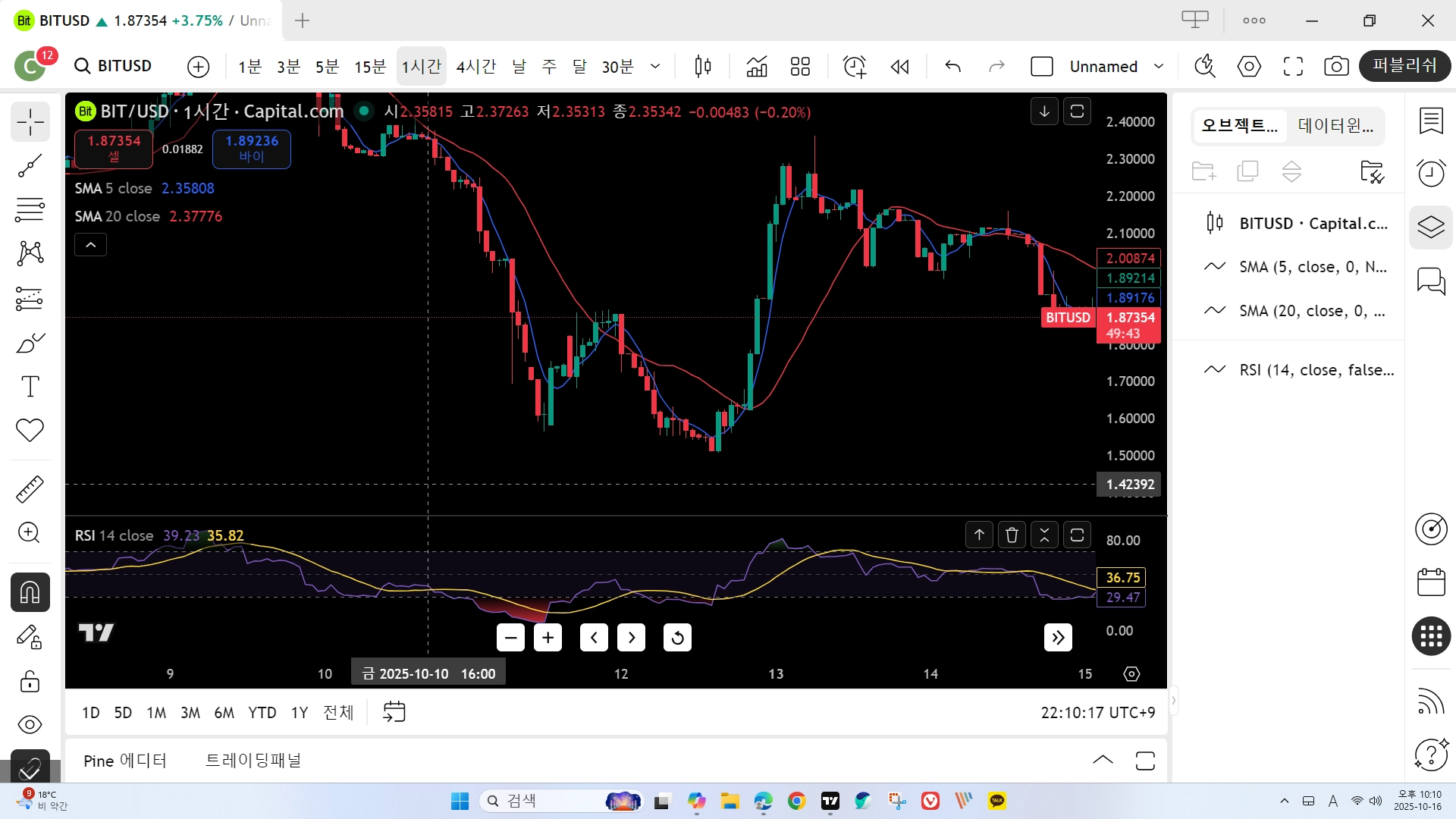The image size is (1456, 819).
Task: Collapse the indicator legend chevron
Action: click(x=90, y=245)
